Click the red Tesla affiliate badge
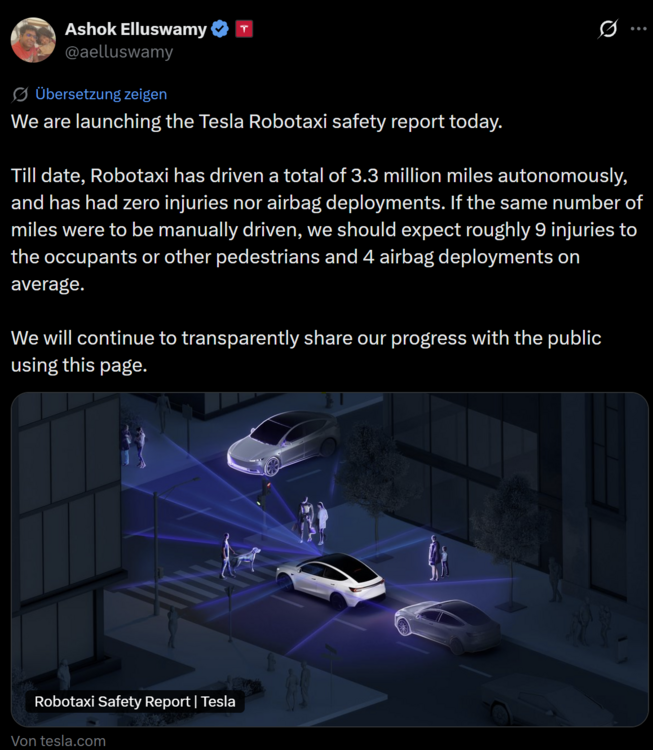Viewport: 653px width, 750px height. [x=244, y=29]
